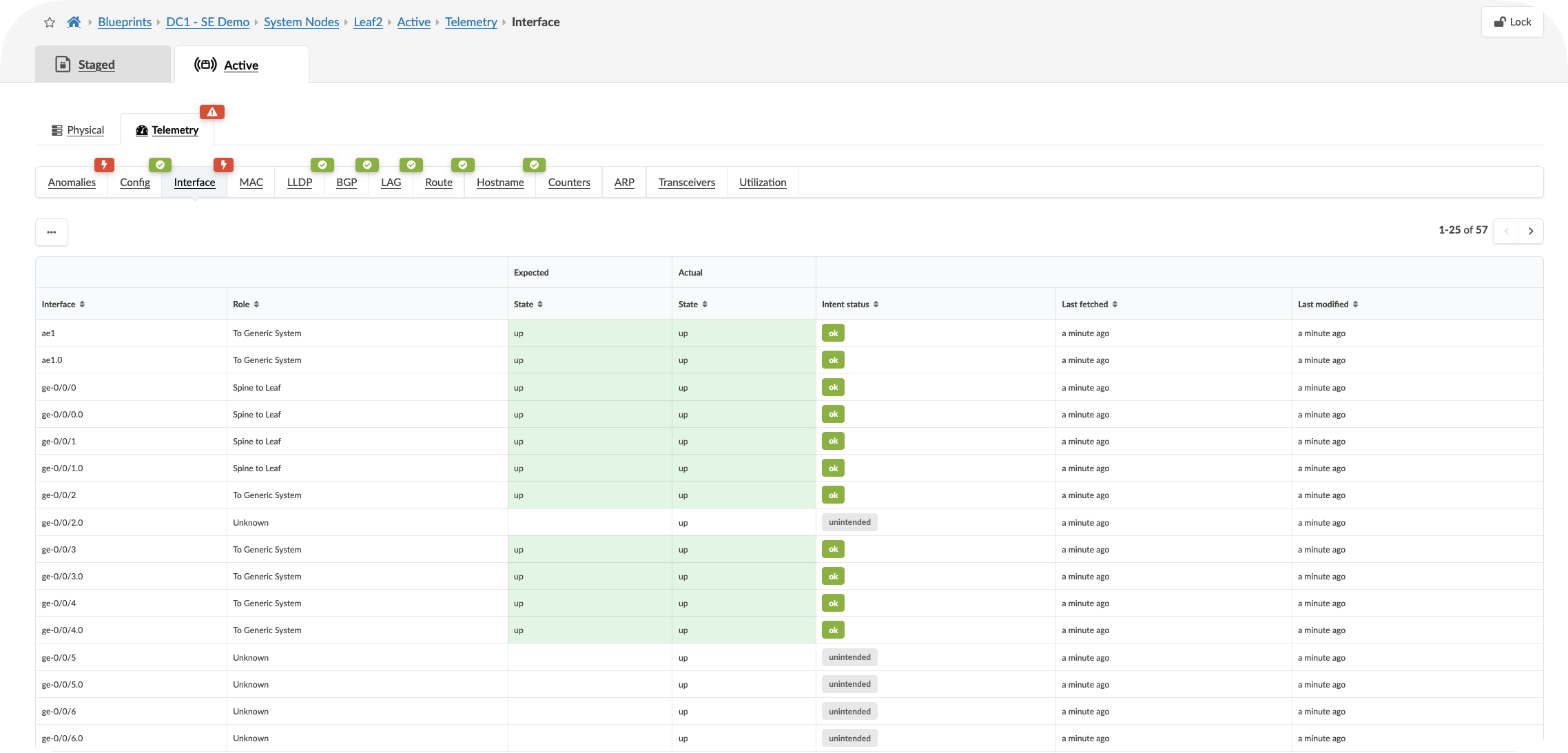Screen dimensions: 1568x753
Task: Open the Leaf2 breadcrumb link
Action: [x=368, y=22]
